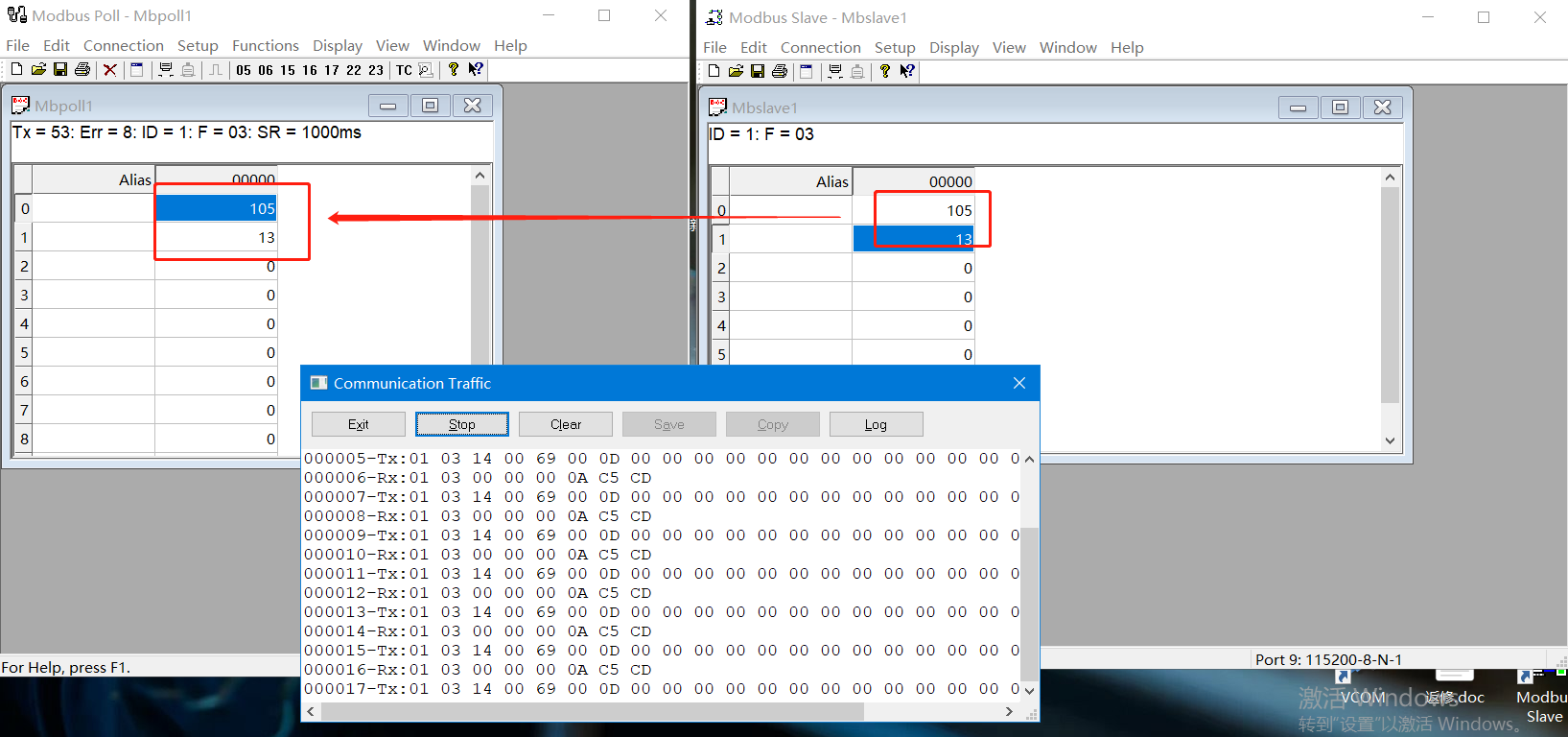Click the red X delete icon in Modbus Poll
1568x737 pixels.
click(x=110, y=70)
